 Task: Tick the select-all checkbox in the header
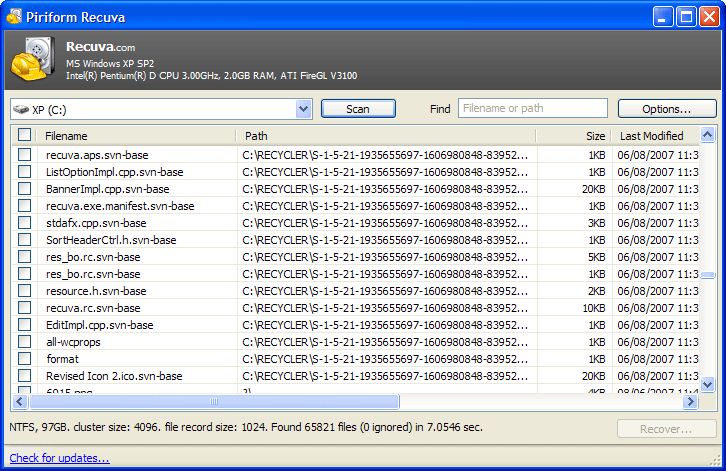click(x=25, y=135)
